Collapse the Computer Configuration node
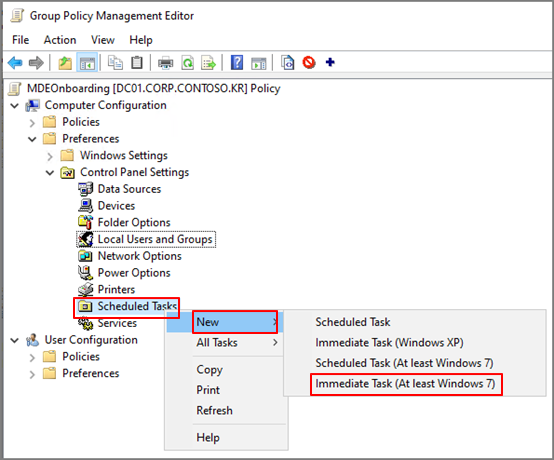554x460 pixels. pos(14,105)
